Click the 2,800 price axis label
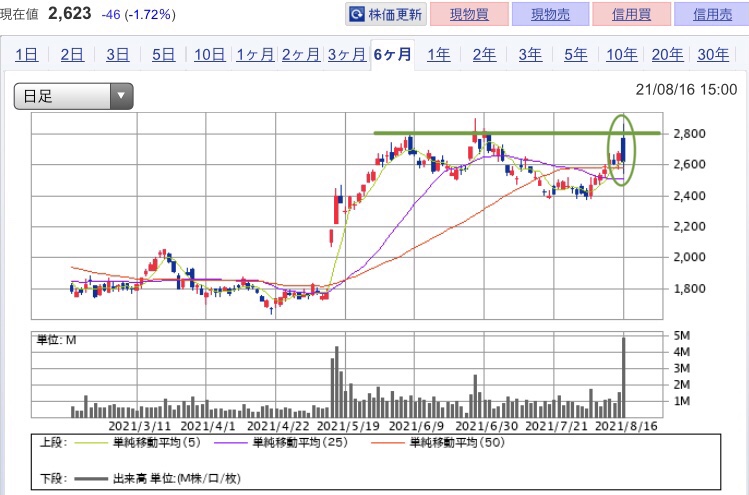This screenshot has width=749, height=495. pos(689,134)
